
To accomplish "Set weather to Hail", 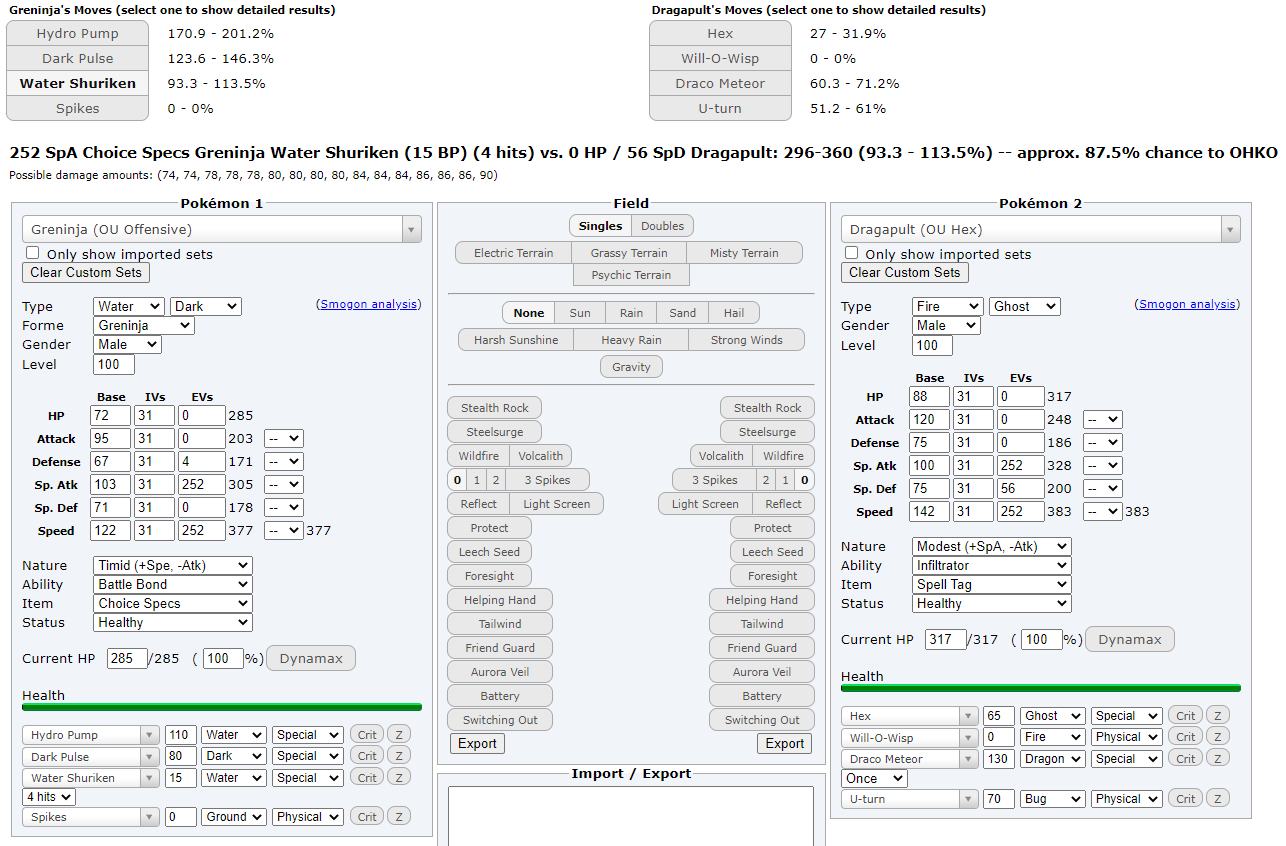I will [x=734, y=313].
